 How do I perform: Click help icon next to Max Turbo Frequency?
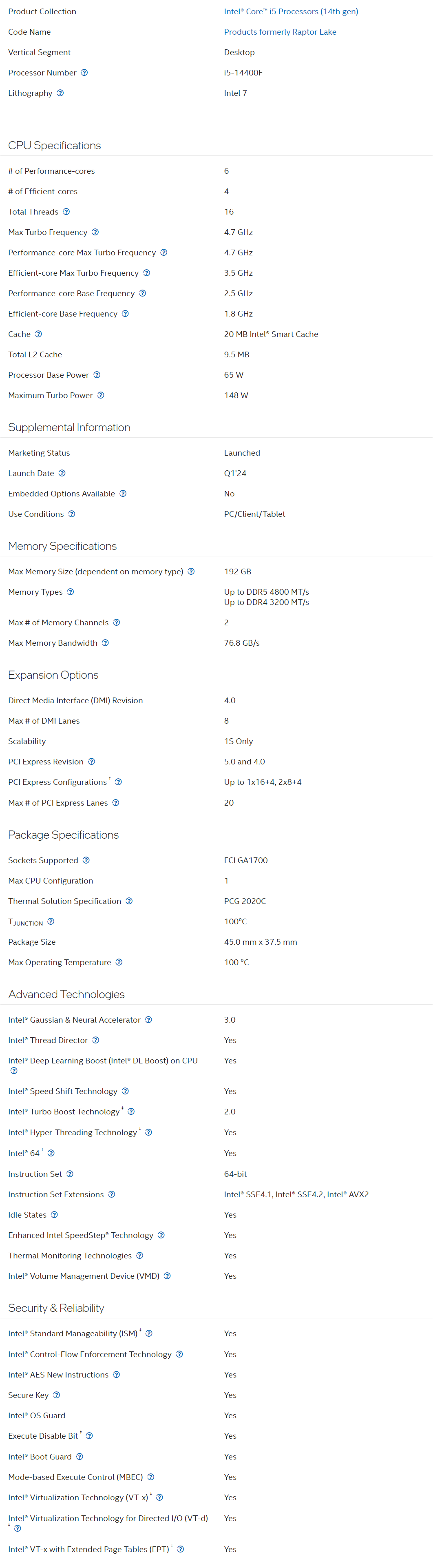click(x=95, y=232)
